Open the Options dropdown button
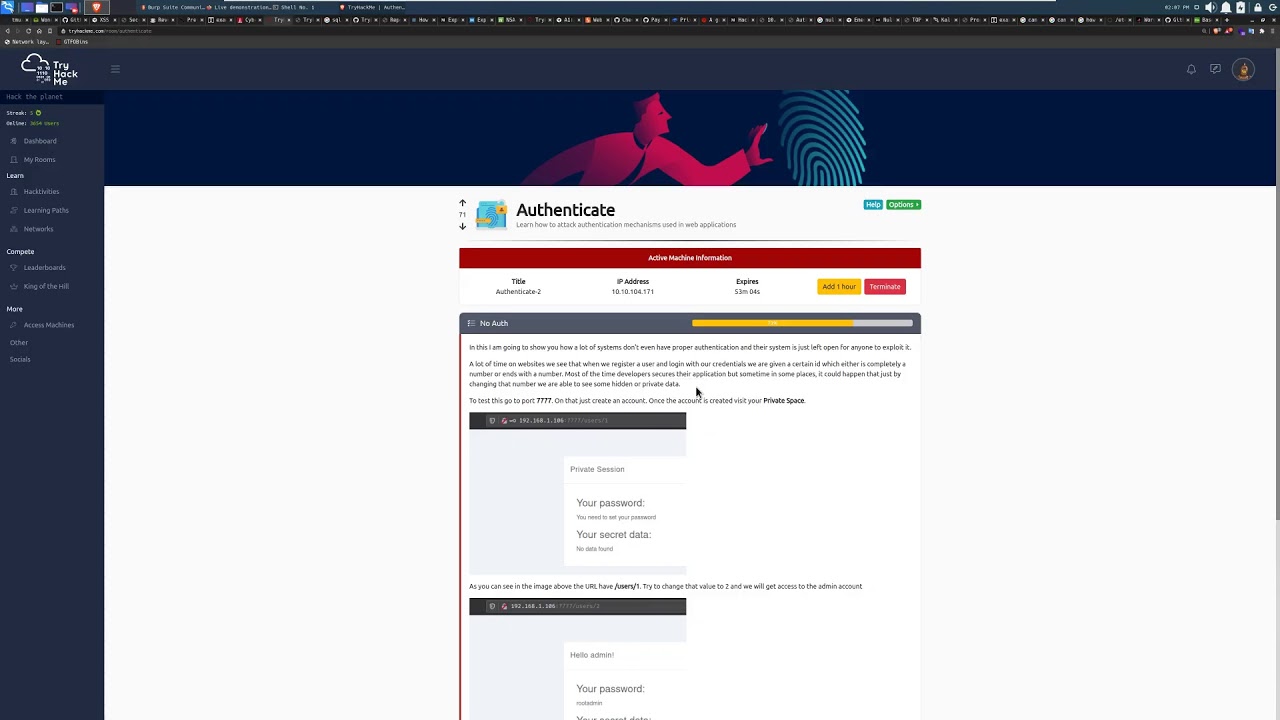 point(903,205)
